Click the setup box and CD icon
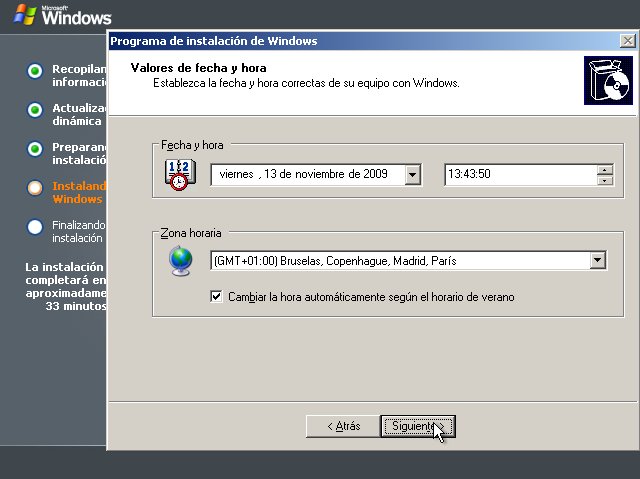640x479 pixels. [x=608, y=80]
